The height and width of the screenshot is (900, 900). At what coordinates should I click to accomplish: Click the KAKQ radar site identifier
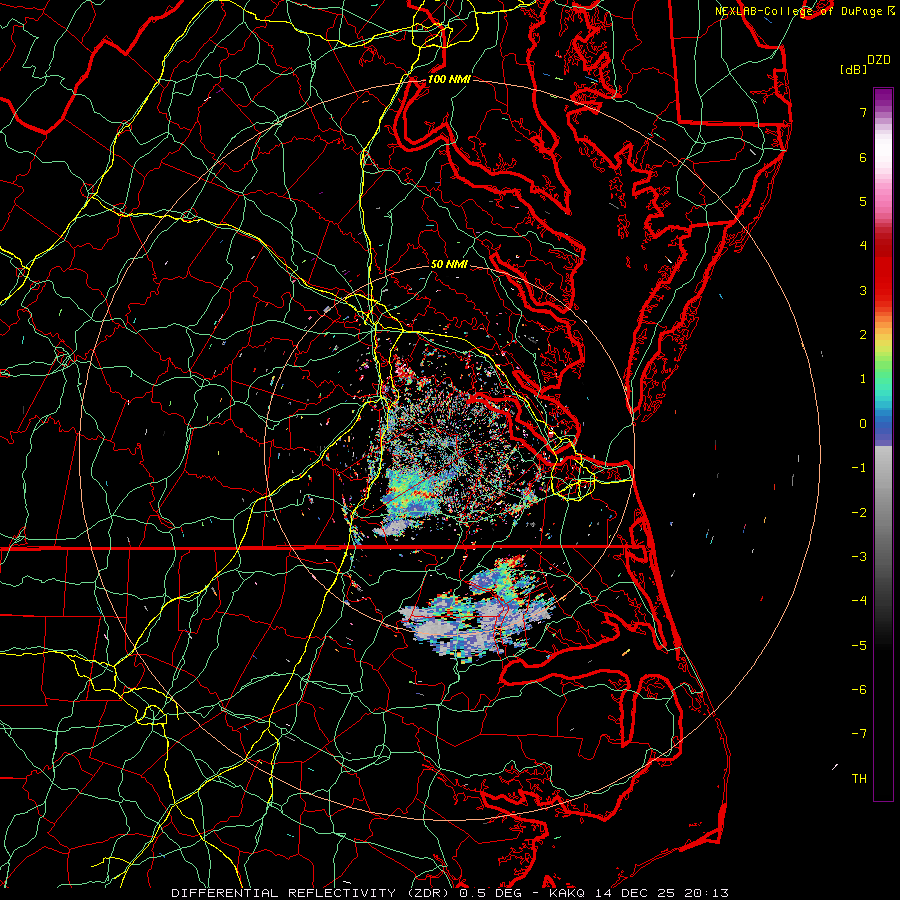click(567, 893)
